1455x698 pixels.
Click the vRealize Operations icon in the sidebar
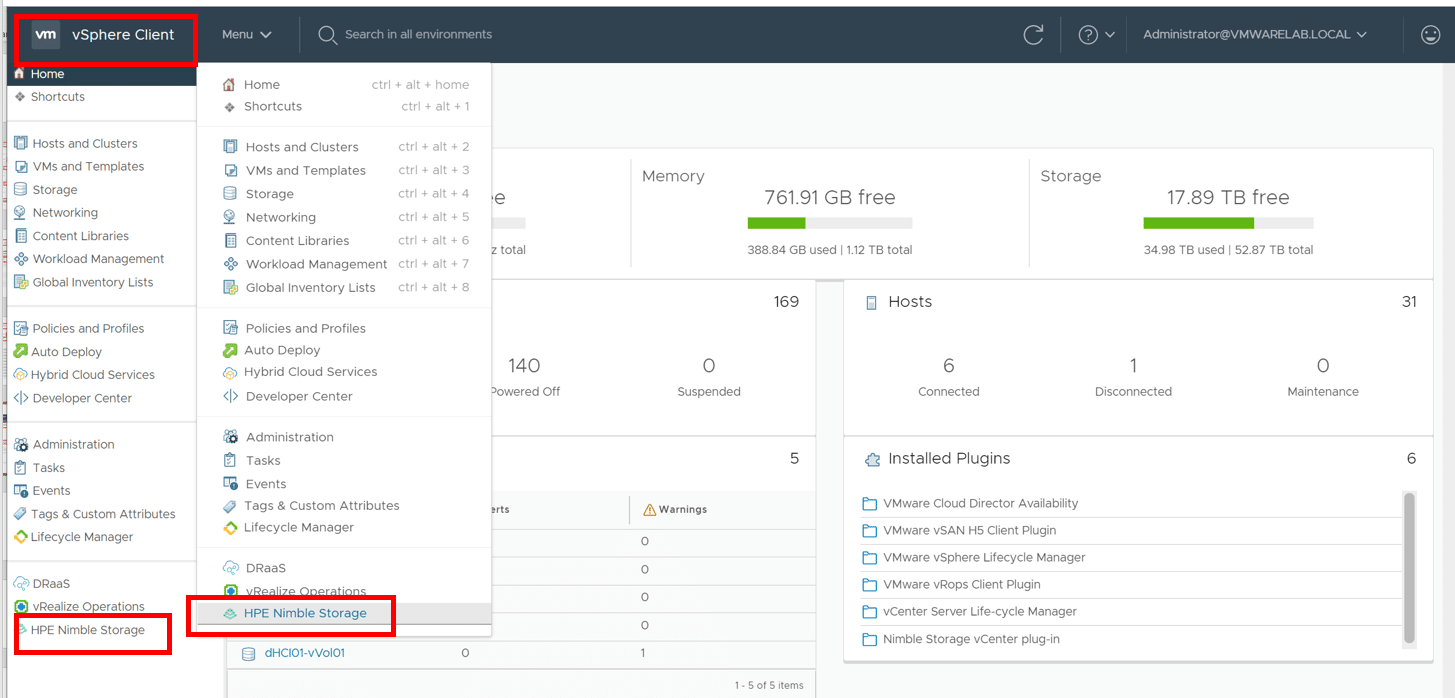pyautogui.click(x=21, y=606)
